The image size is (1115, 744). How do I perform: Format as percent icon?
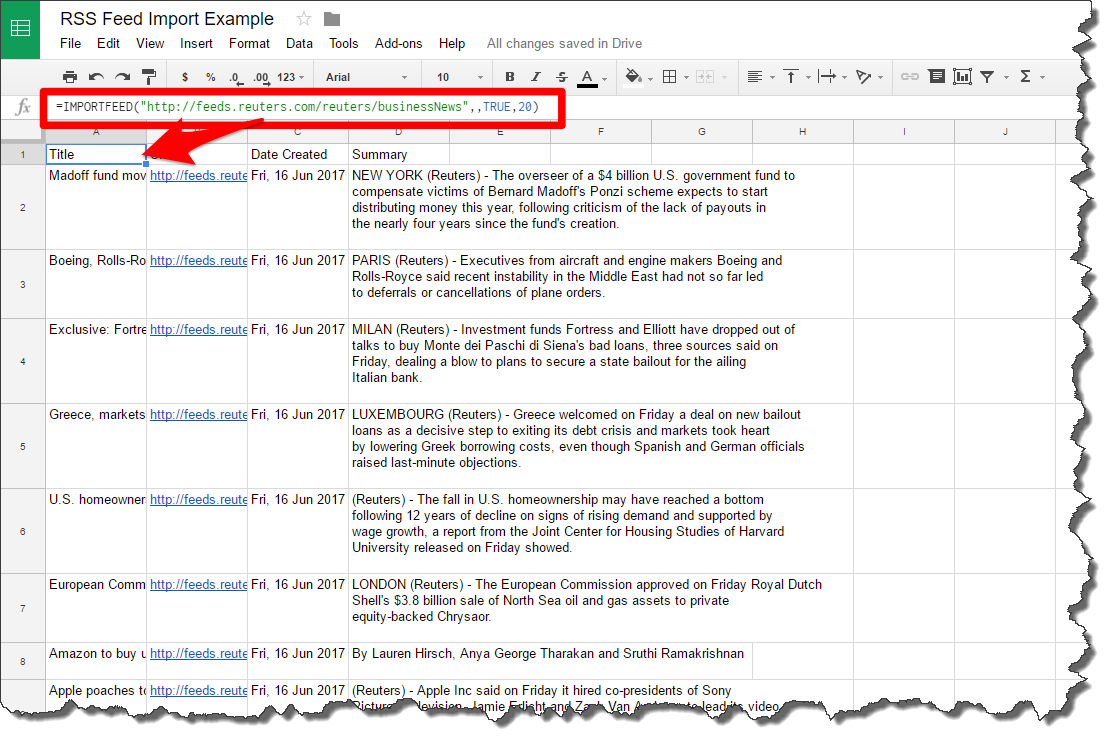pos(210,77)
